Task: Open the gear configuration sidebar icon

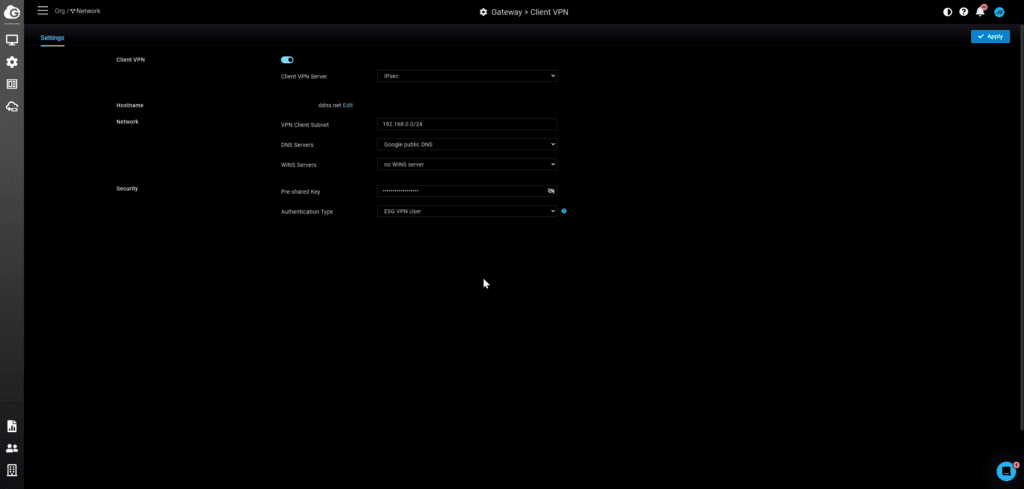Action: (x=12, y=62)
